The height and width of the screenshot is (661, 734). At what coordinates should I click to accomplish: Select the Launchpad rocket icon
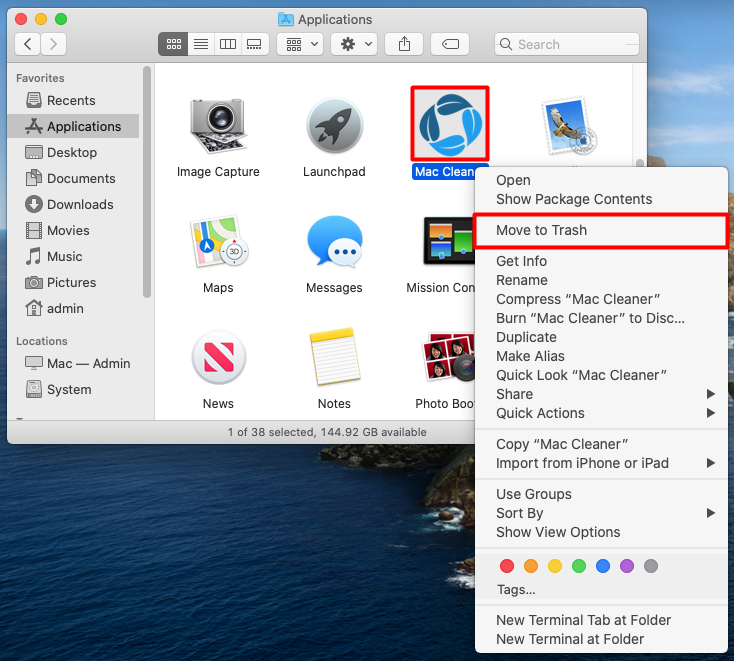click(x=334, y=125)
